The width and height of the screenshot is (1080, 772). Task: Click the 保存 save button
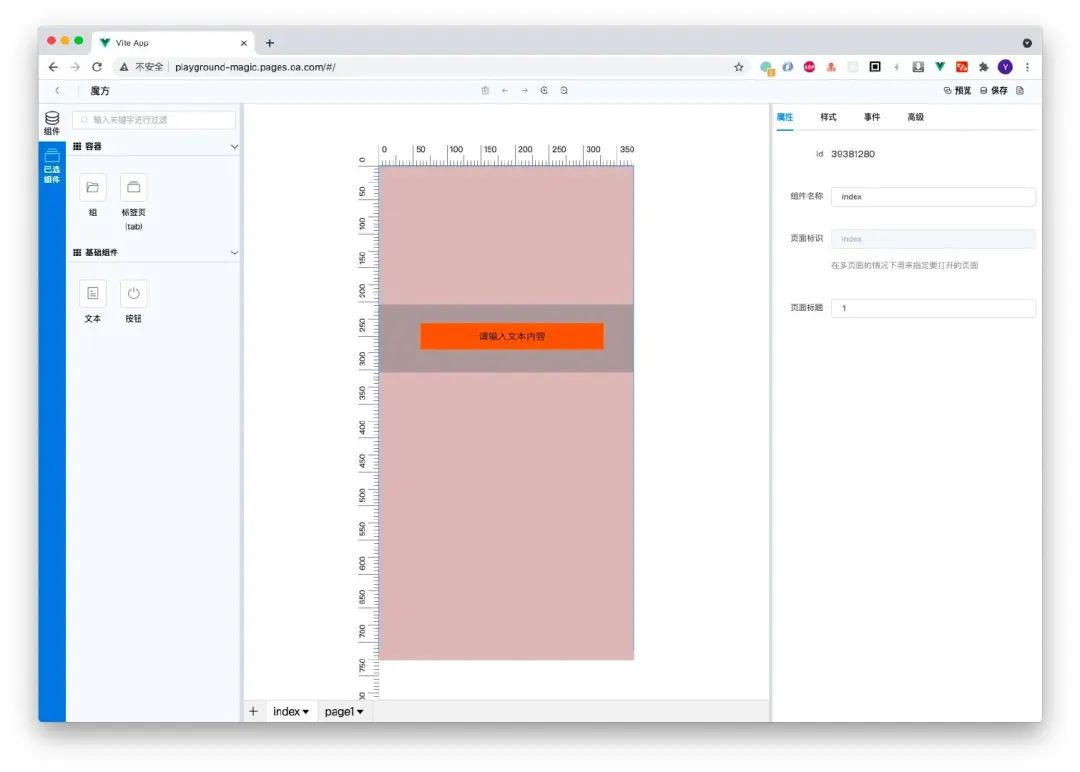pyautogui.click(x=994, y=90)
